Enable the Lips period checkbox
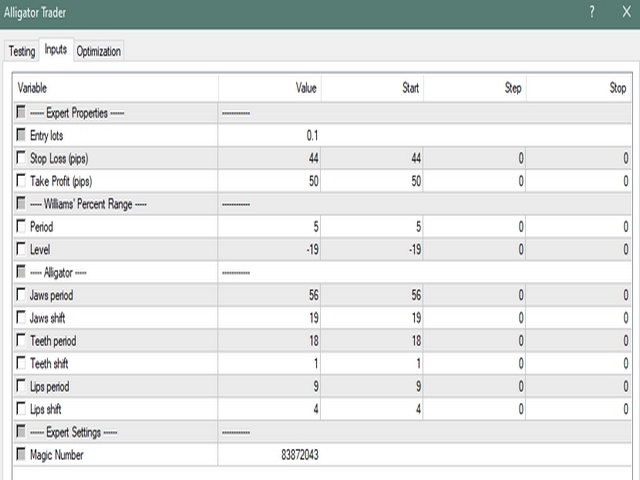This screenshot has height=480, width=640. (22, 386)
